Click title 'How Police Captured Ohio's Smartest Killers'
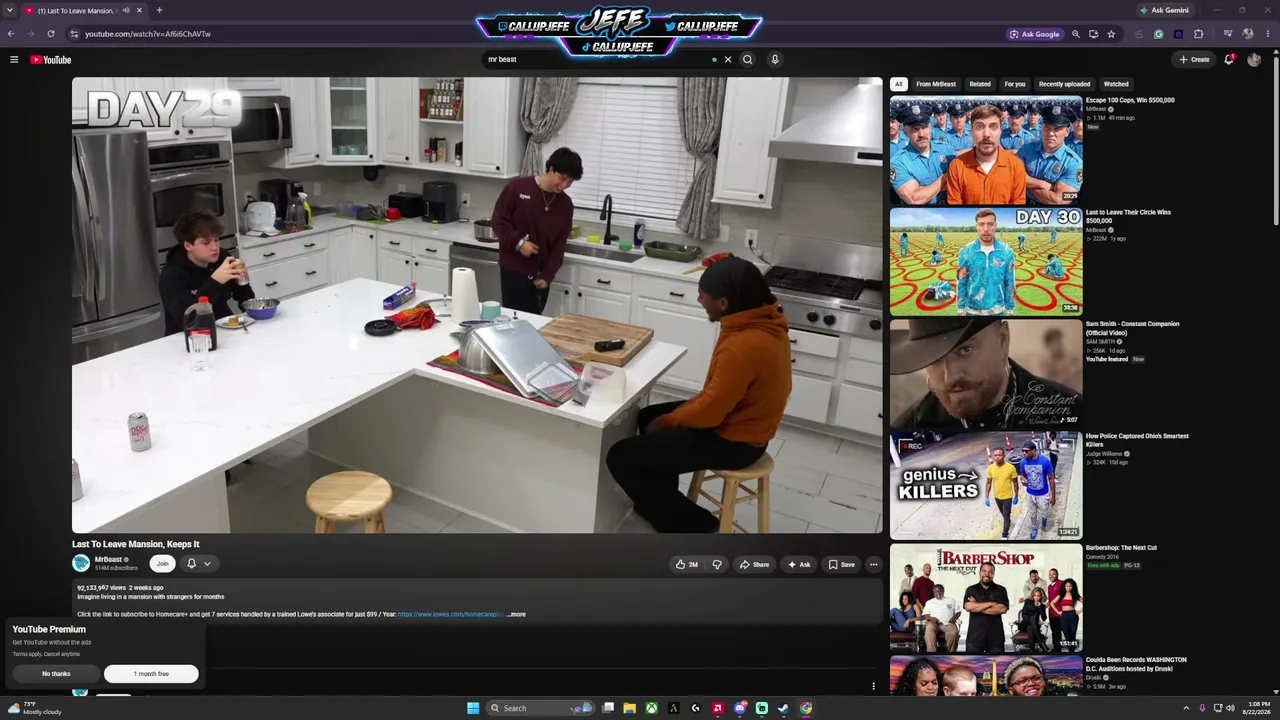 click(x=1137, y=440)
